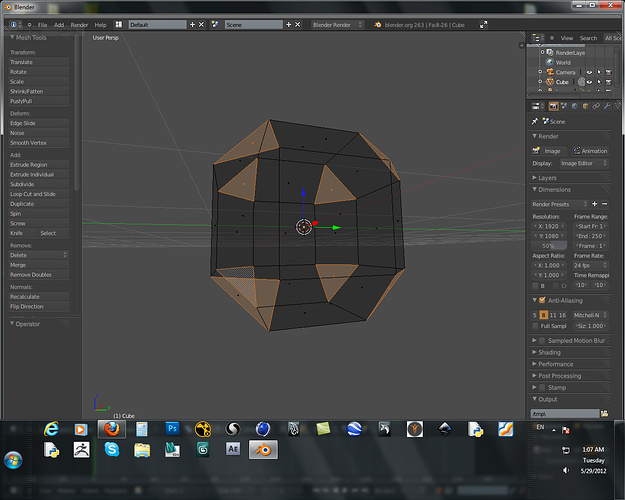Open the Render Presets dropdown
625x500 pixels.
[560, 204]
